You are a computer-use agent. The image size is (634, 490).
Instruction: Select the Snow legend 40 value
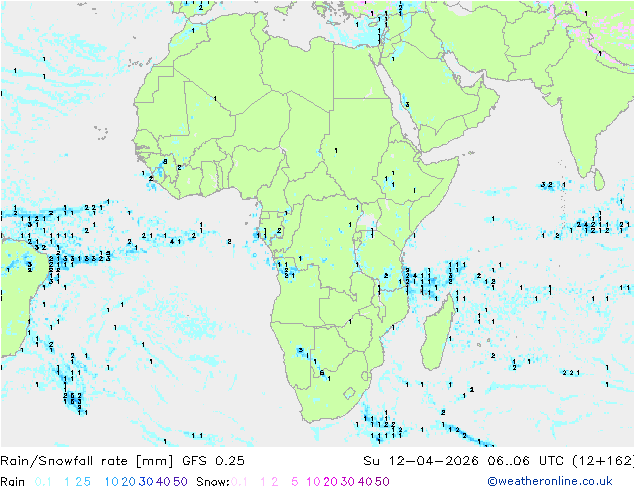coord(365,482)
